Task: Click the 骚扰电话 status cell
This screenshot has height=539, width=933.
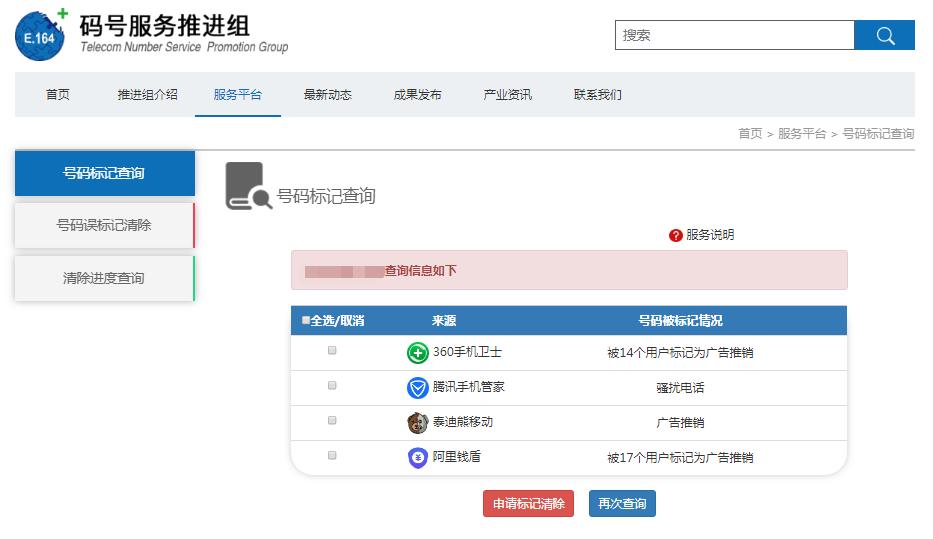Action: click(x=680, y=388)
